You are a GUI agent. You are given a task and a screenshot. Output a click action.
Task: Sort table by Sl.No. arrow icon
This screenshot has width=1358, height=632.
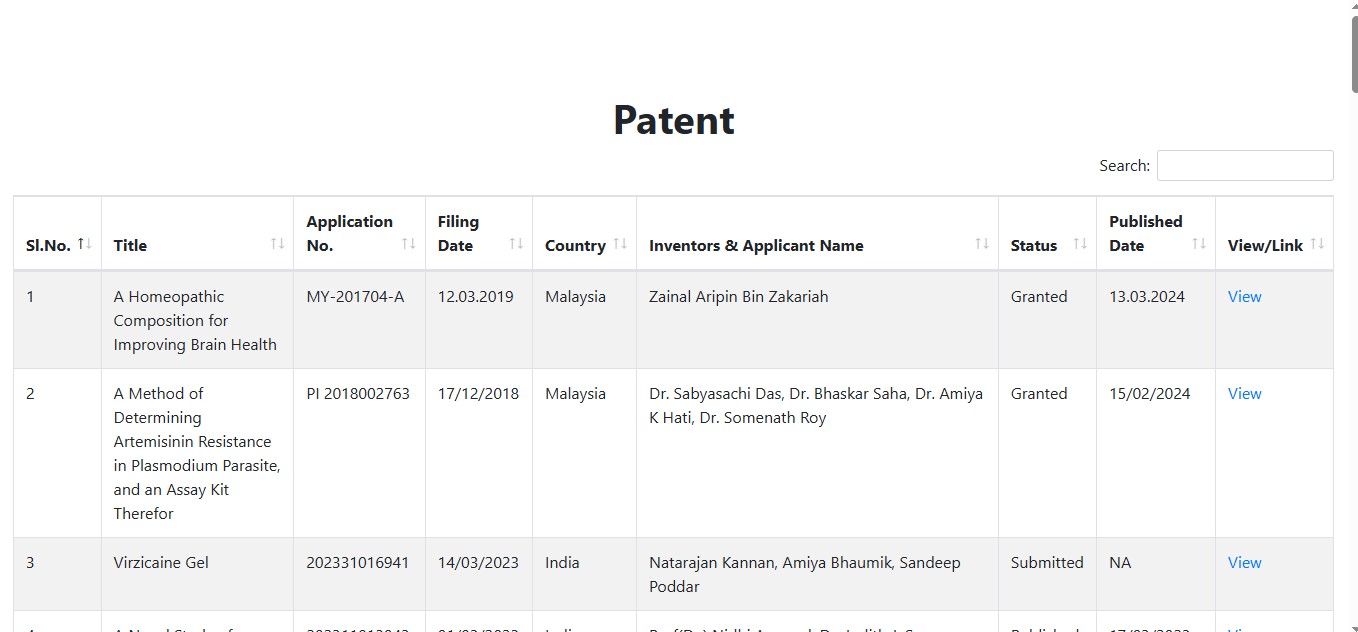tap(85, 244)
